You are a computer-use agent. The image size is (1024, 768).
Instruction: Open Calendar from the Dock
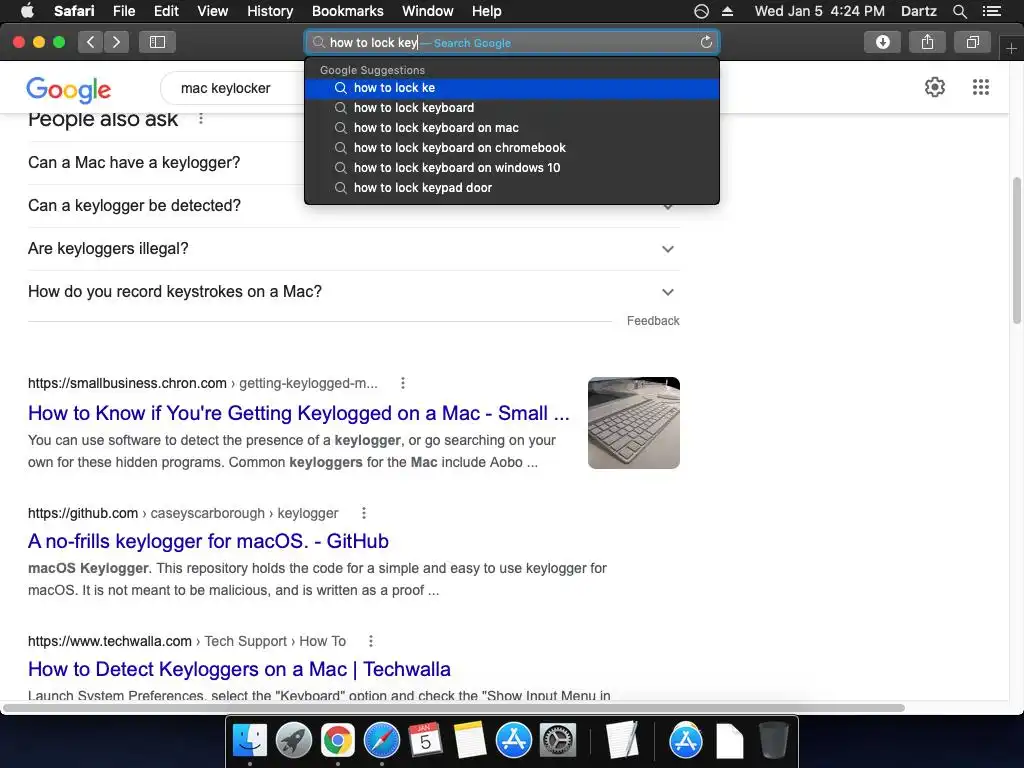425,740
